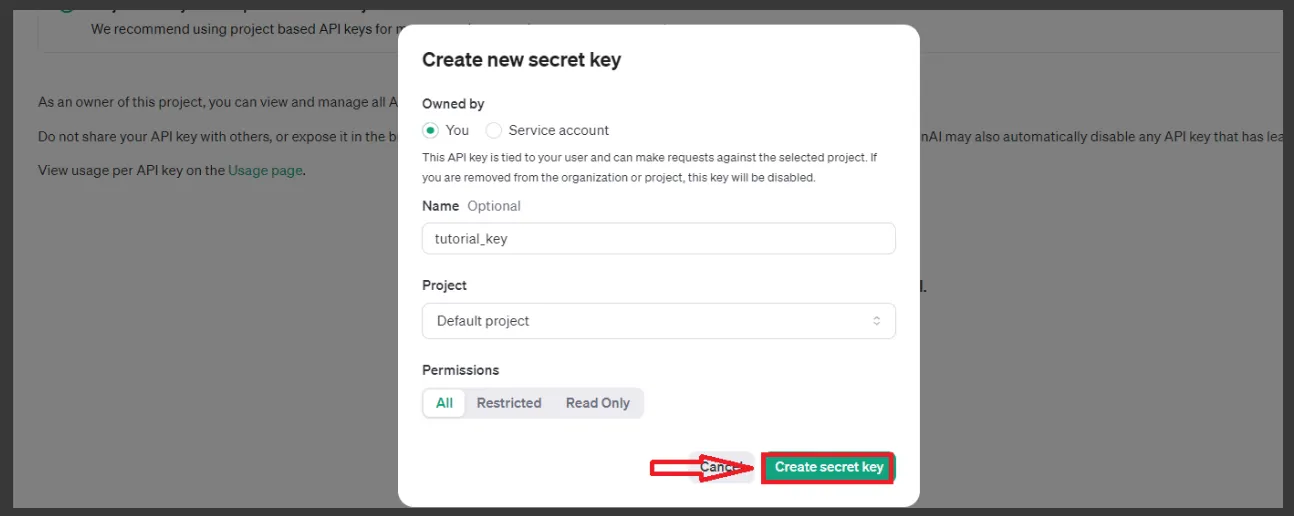
Task: Select the "Service account" radio option
Action: (494, 130)
